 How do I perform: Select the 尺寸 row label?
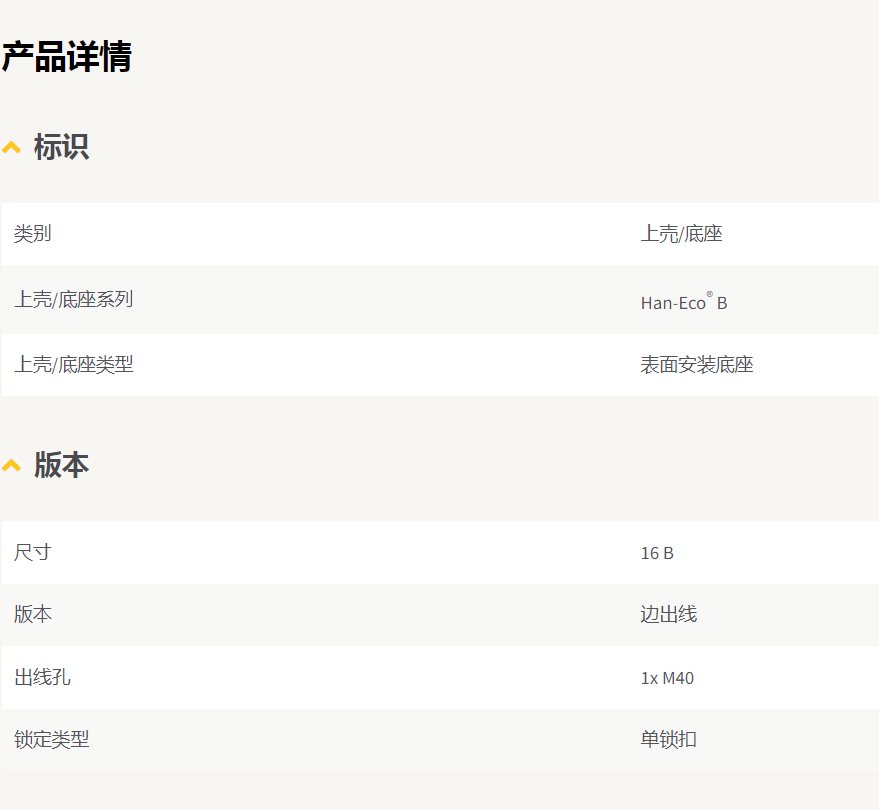(33, 553)
